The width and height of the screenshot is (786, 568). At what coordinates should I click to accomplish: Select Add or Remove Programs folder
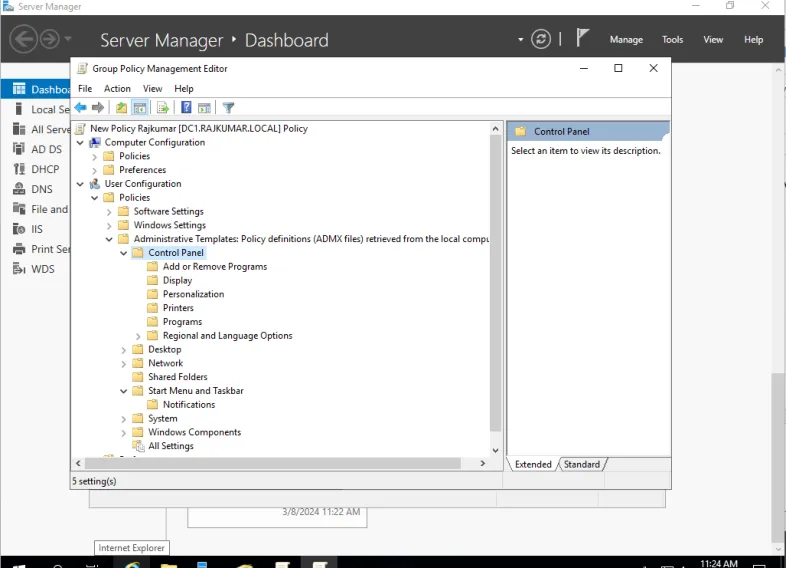pyautogui.click(x=215, y=267)
